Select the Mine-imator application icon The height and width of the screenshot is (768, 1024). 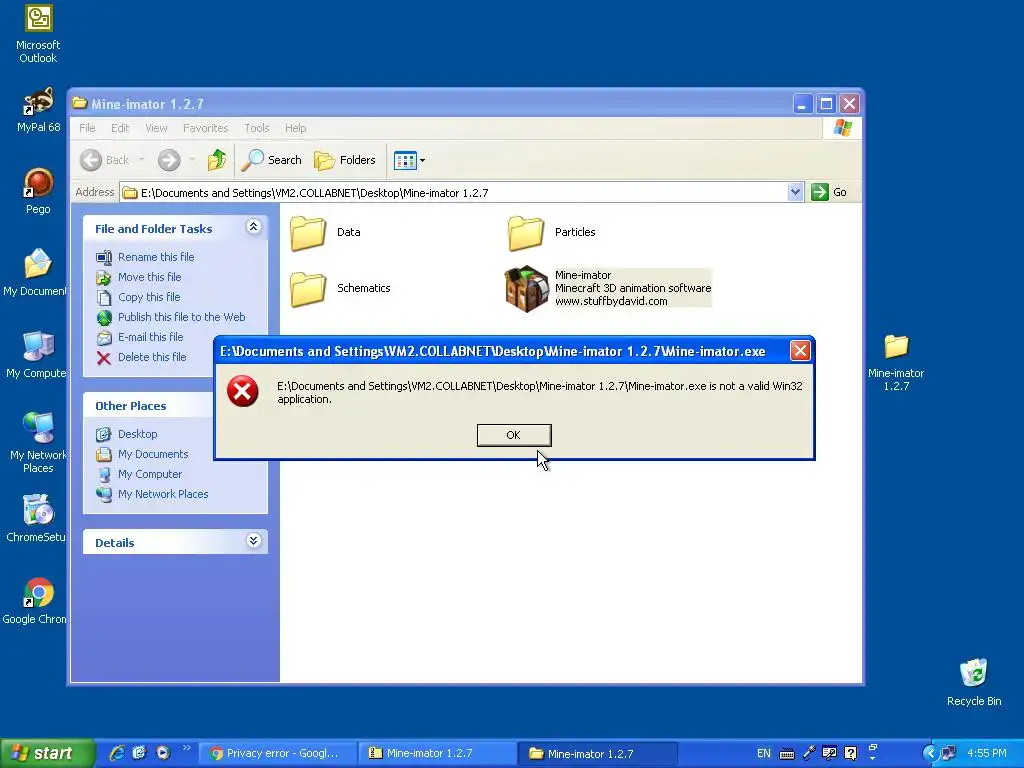pos(526,289)
